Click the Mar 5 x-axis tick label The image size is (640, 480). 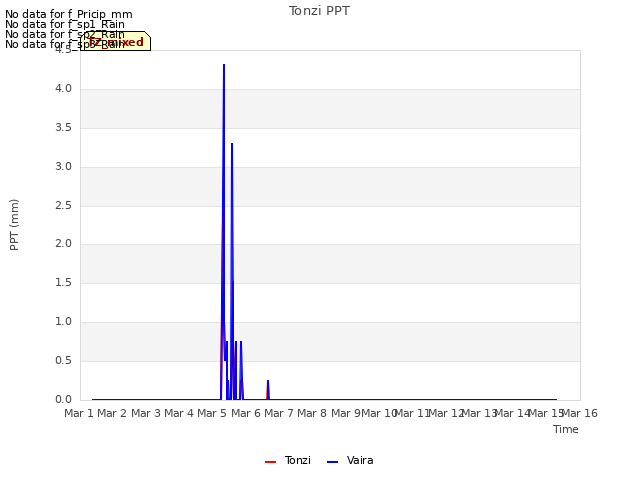[212, 413]
